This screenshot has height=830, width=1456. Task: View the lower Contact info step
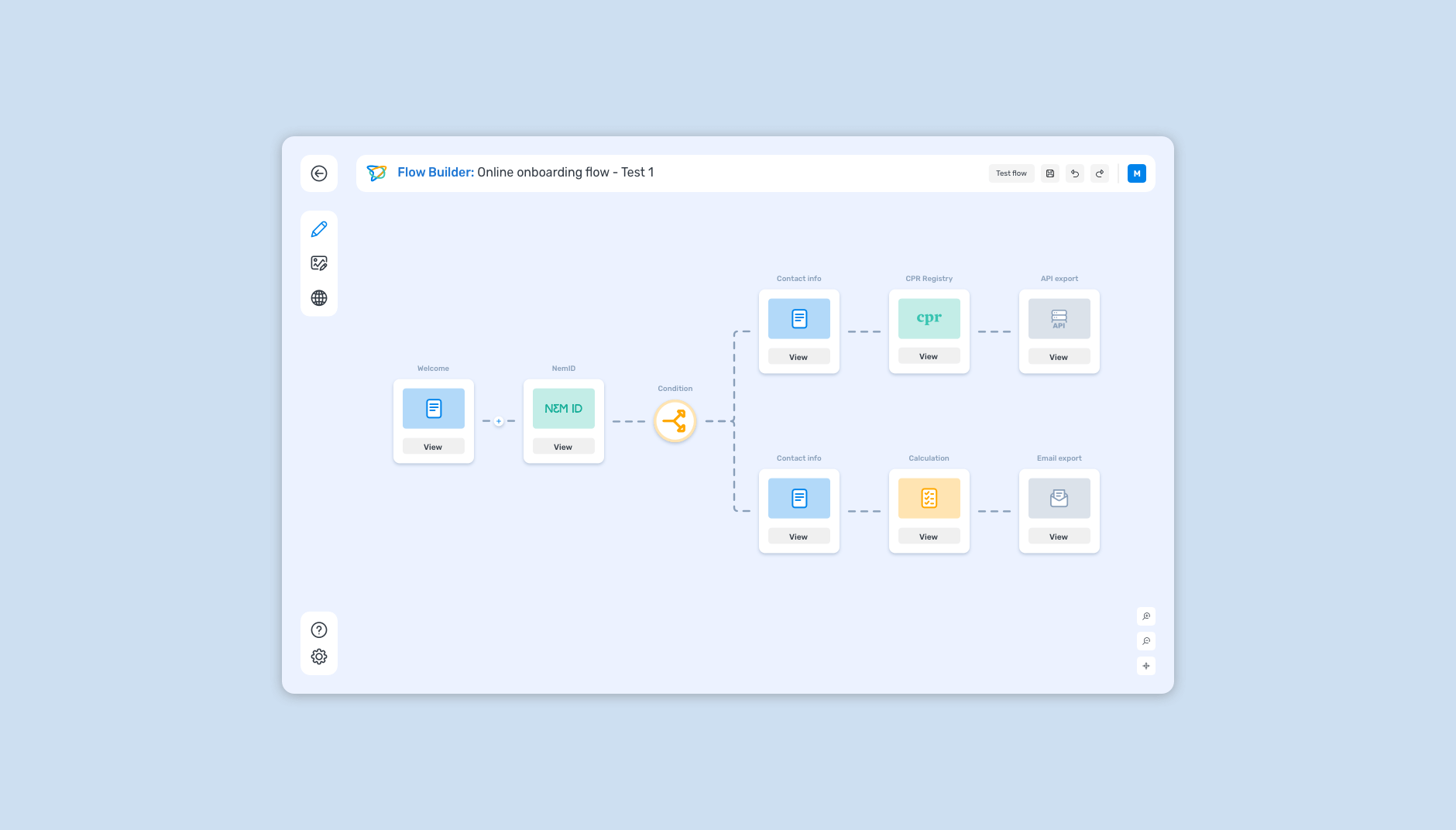[x=799, y=537]
